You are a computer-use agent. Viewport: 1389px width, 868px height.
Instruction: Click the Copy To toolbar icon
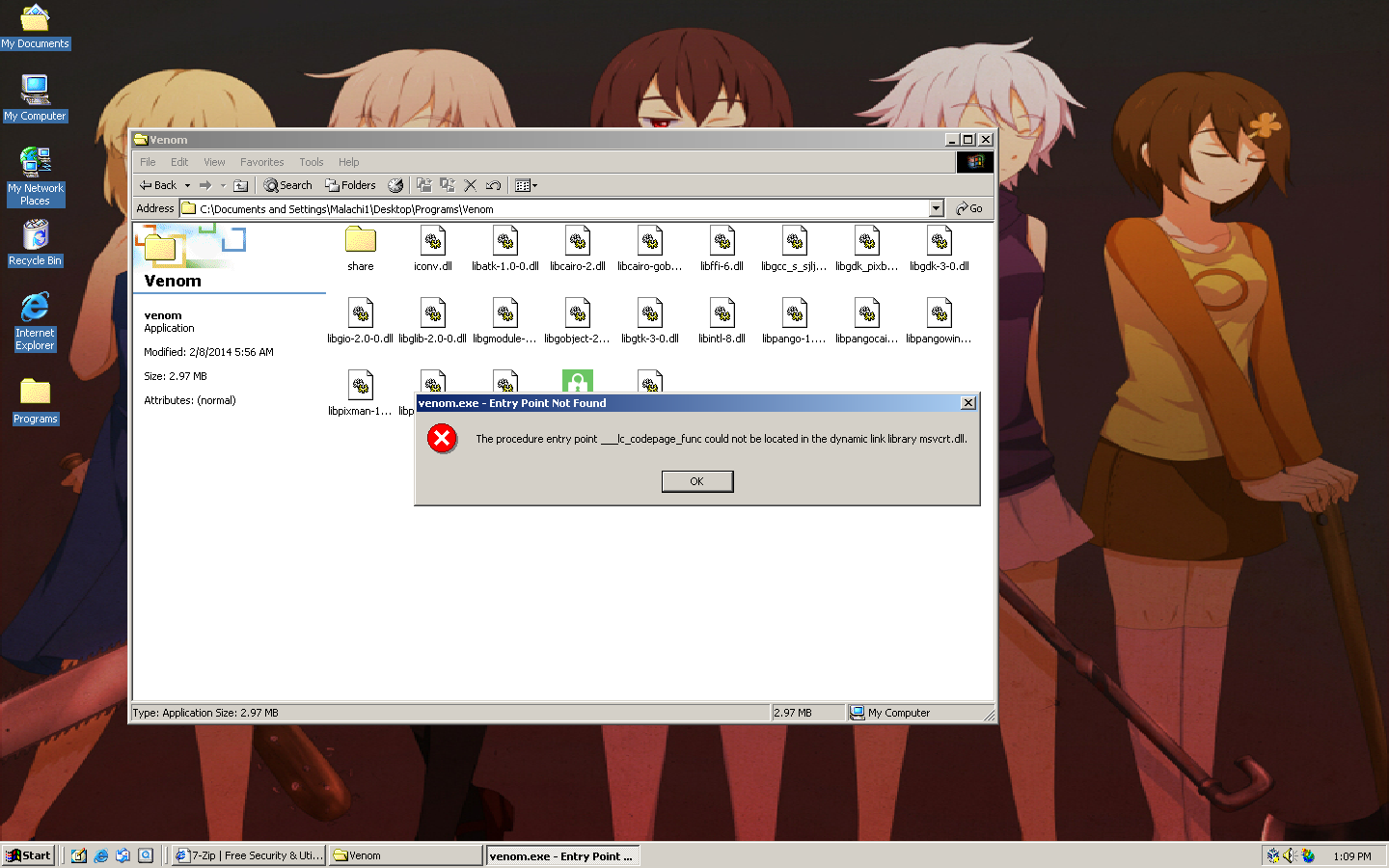(x=448, y=185)
